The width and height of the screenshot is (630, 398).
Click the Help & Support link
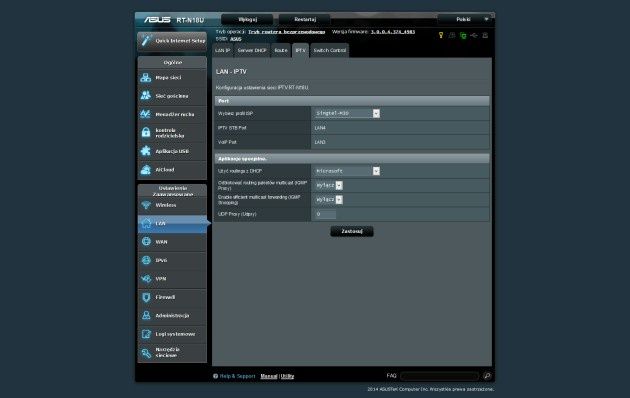(x=237, y=376)
